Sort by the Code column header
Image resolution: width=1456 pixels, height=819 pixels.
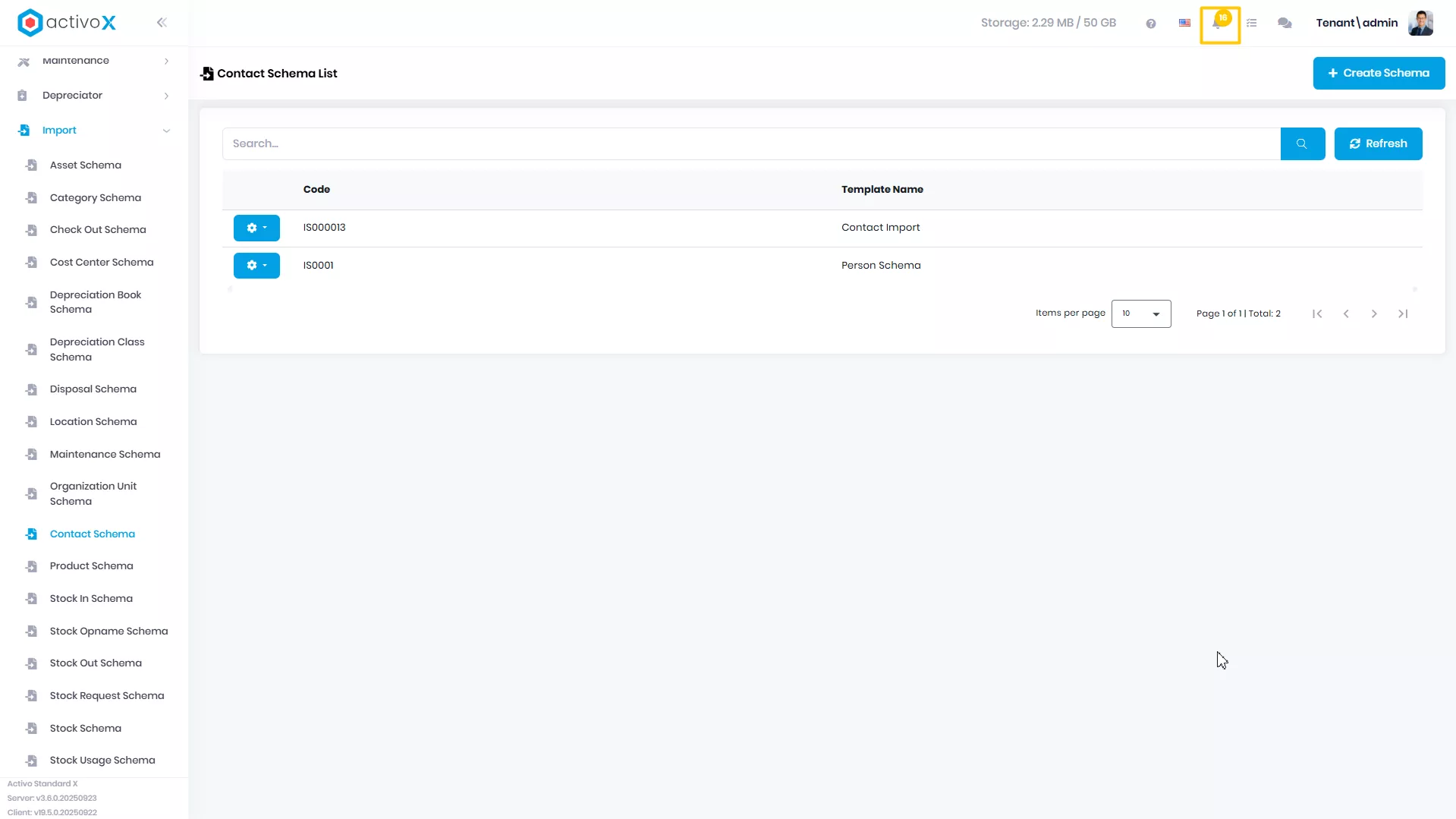point(316,190)
